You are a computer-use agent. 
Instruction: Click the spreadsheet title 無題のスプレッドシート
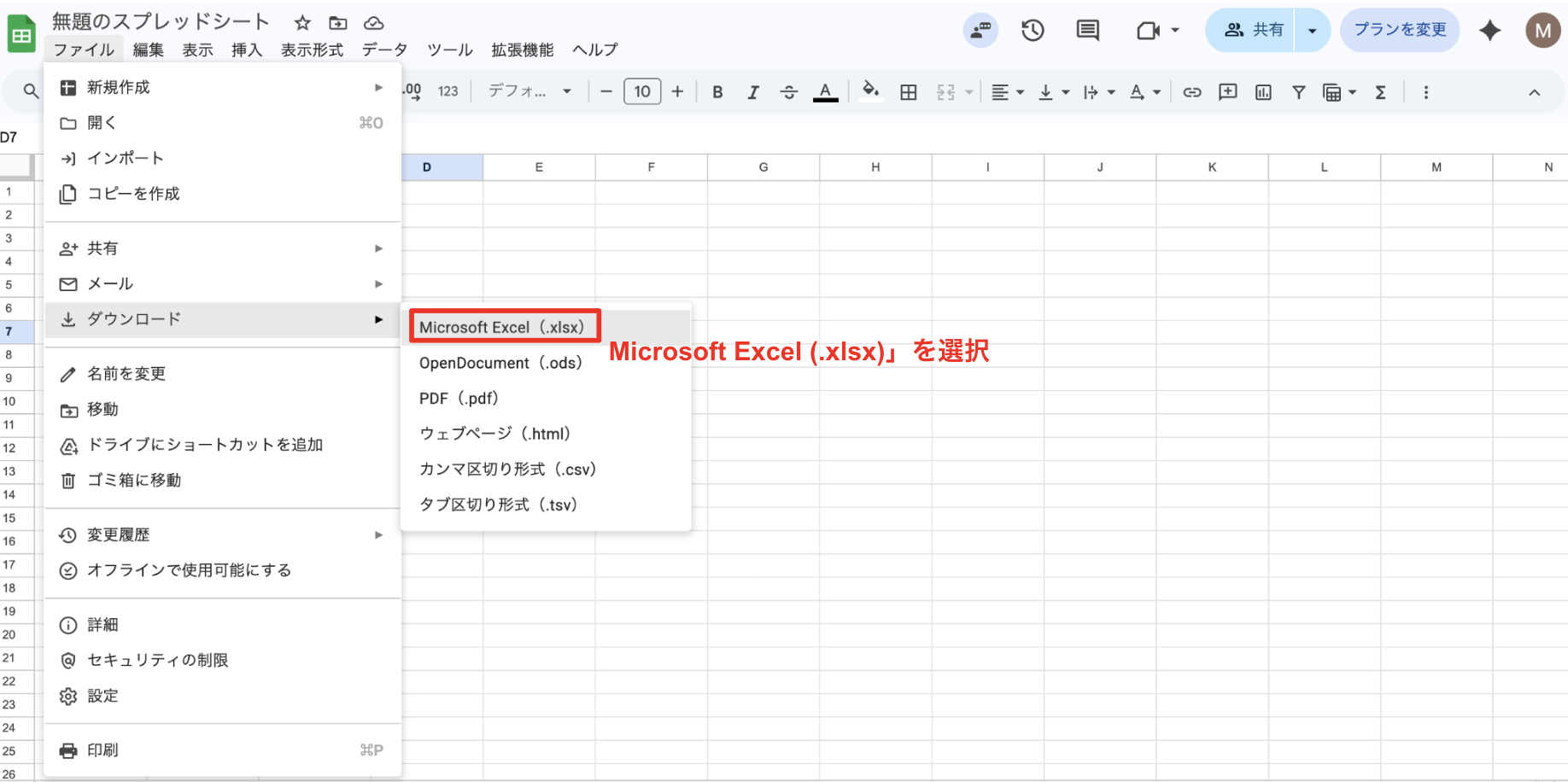pyautogui.click(x=161, y=22)
